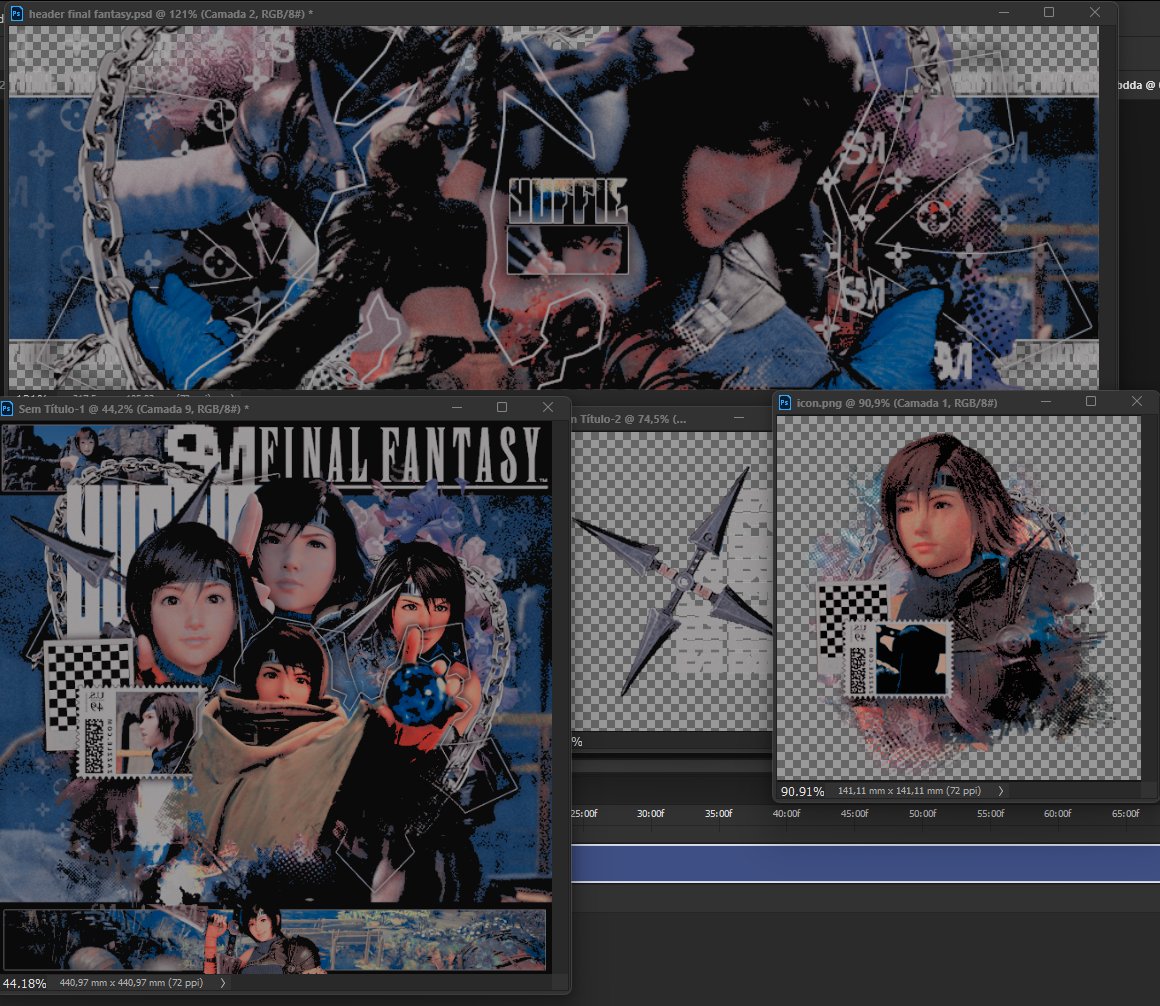Click the small YUFFIE logo in header canvas
1160x1006 pixels.
coord(568,200)
